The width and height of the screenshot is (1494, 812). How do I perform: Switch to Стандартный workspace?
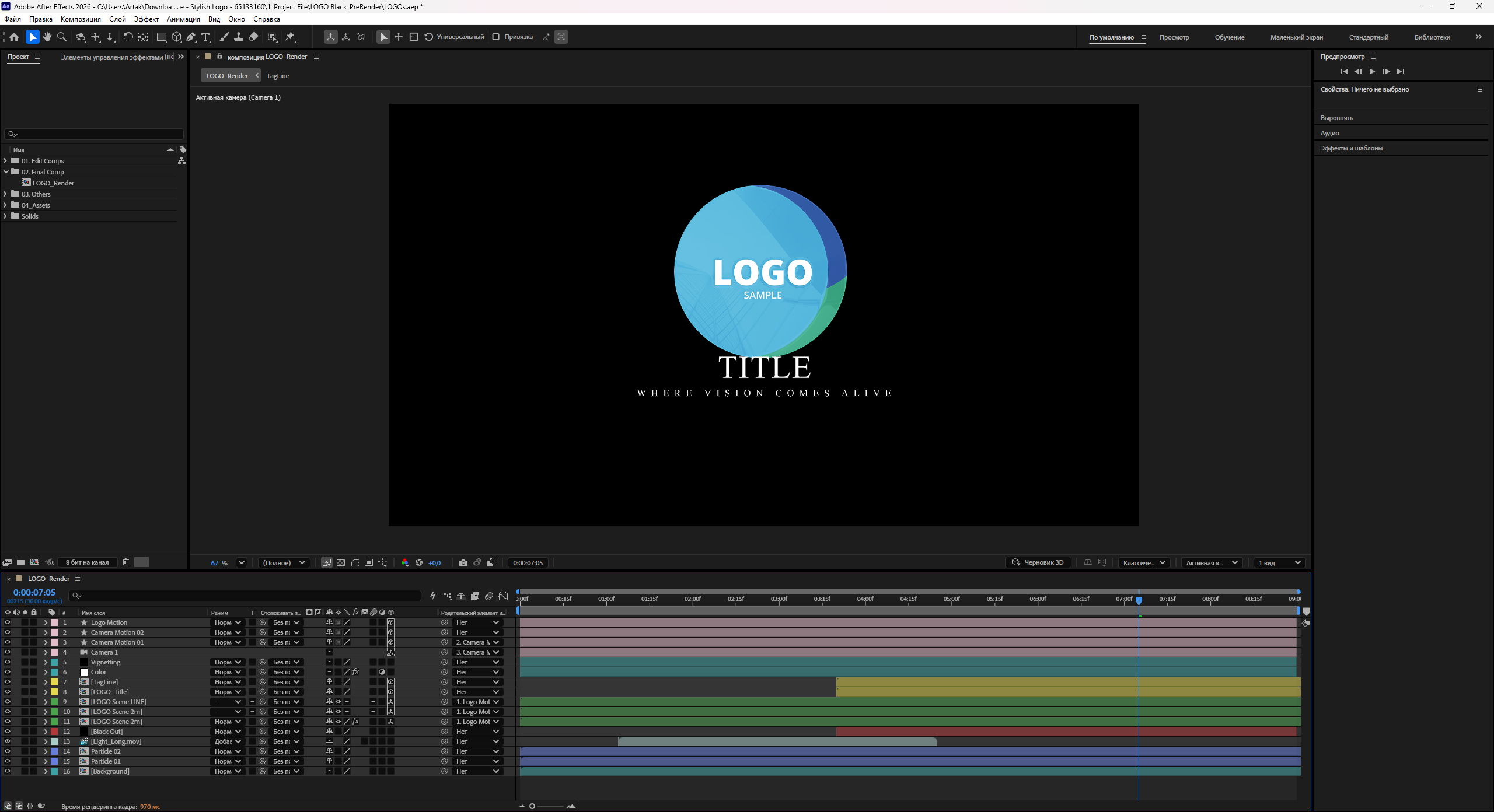1369,37
